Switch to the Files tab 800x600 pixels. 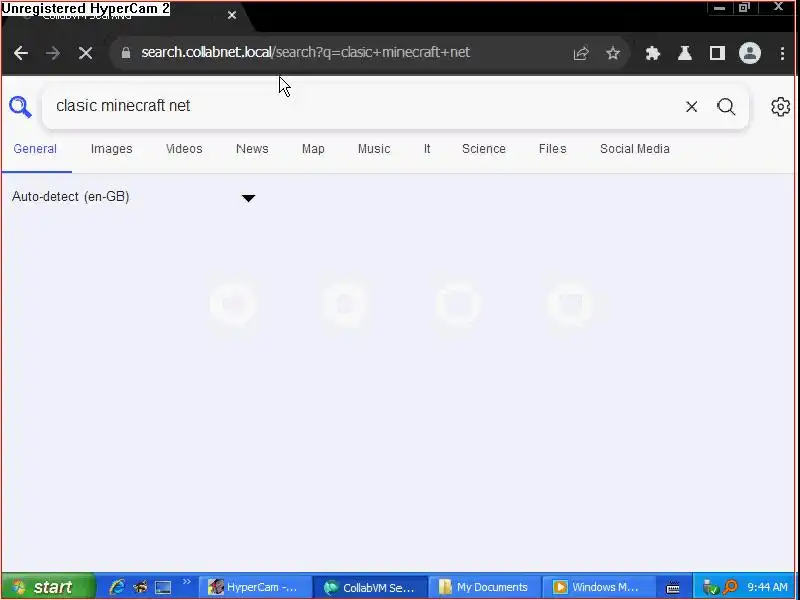553,149
